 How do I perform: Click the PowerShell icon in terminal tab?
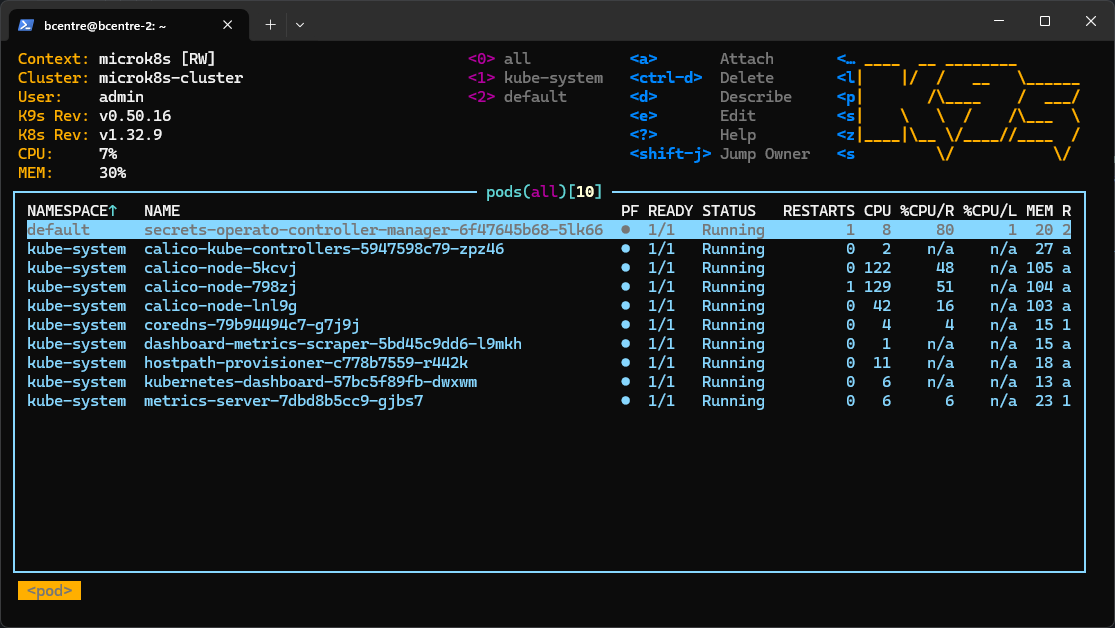click(27, 24)
